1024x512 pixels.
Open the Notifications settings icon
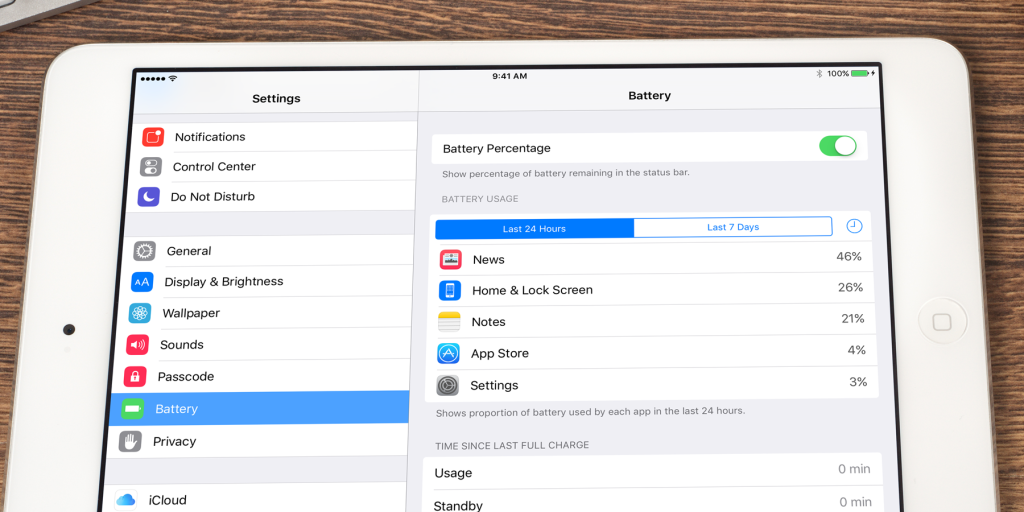point(153,136)
